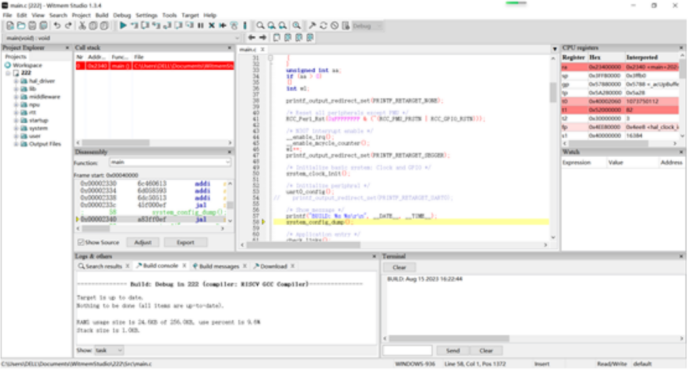
Task: Open the Build menu
Action: 102,15
